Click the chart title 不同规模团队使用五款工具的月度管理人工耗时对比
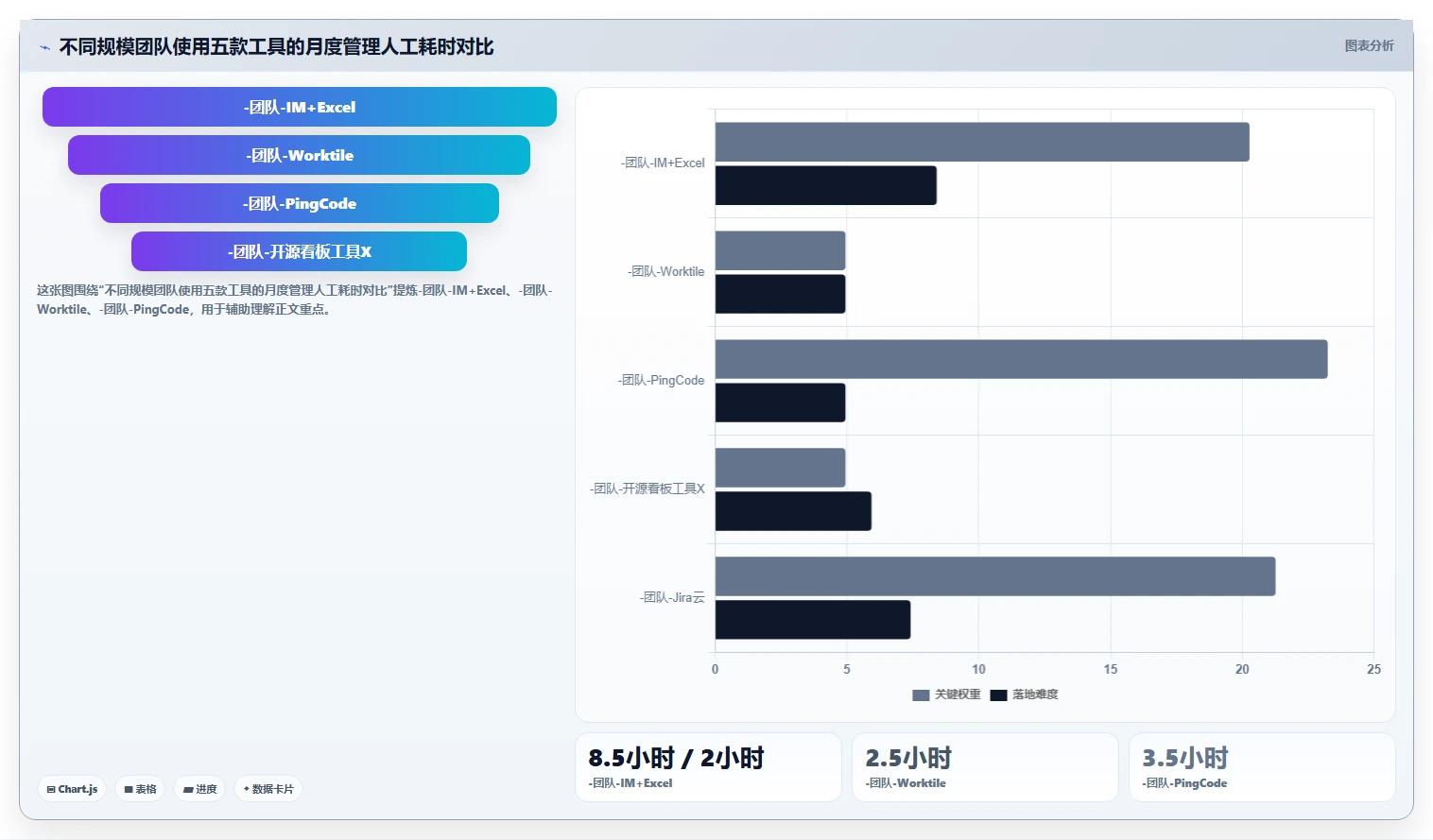1433x840 pixels. (276, 47)
